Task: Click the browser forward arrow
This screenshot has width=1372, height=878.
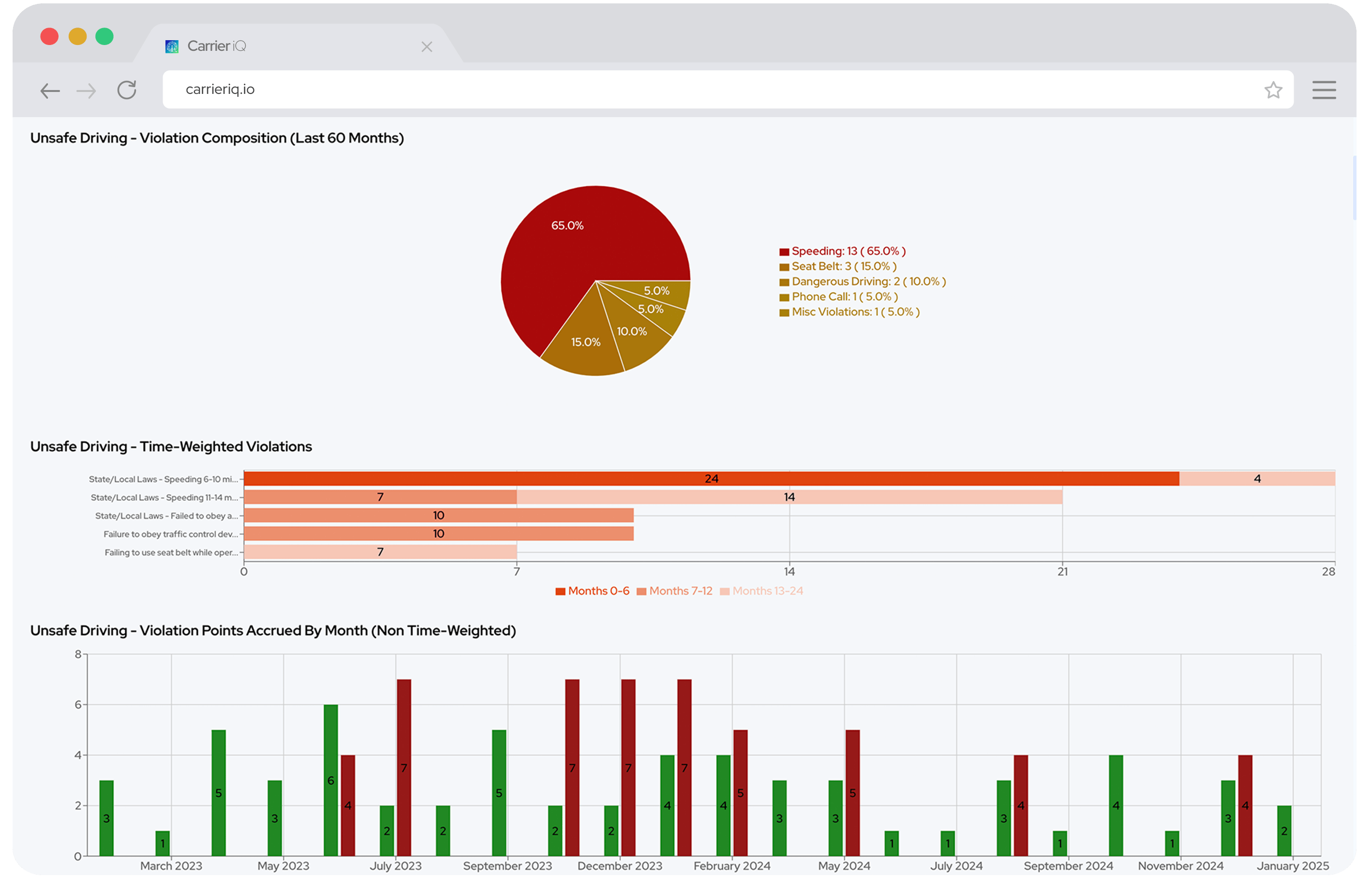Action: pos(86,90)
